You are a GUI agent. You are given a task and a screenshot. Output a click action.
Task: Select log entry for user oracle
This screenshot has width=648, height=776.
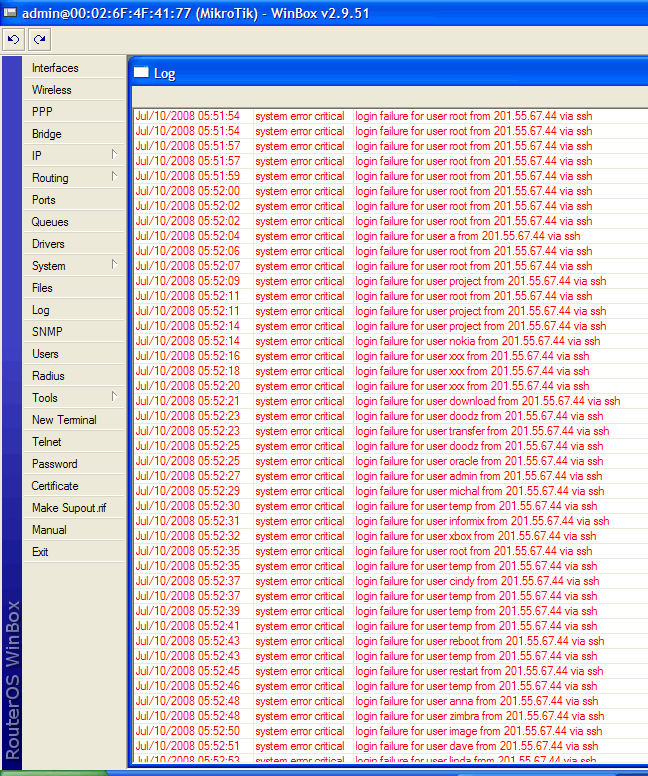point(391,461)
